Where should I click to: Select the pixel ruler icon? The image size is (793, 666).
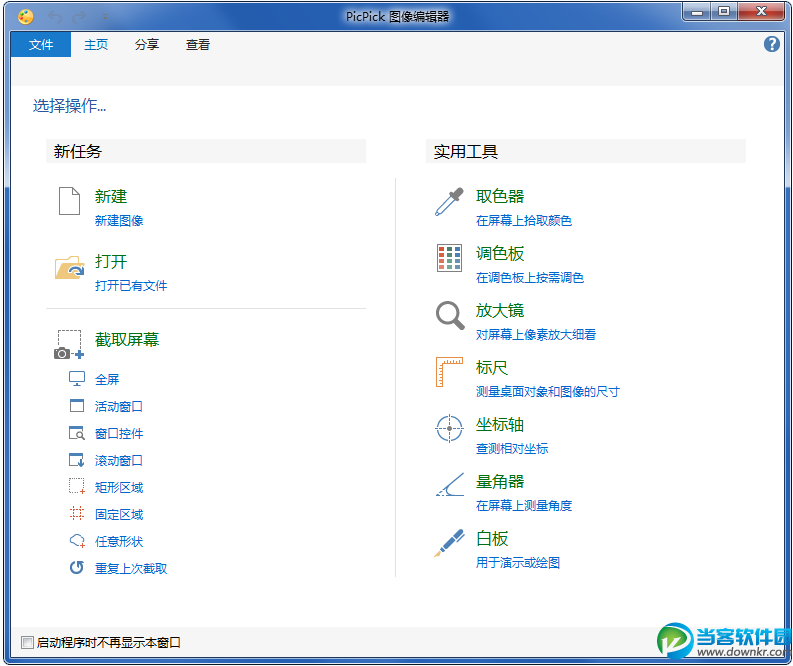tap(449, 372)
